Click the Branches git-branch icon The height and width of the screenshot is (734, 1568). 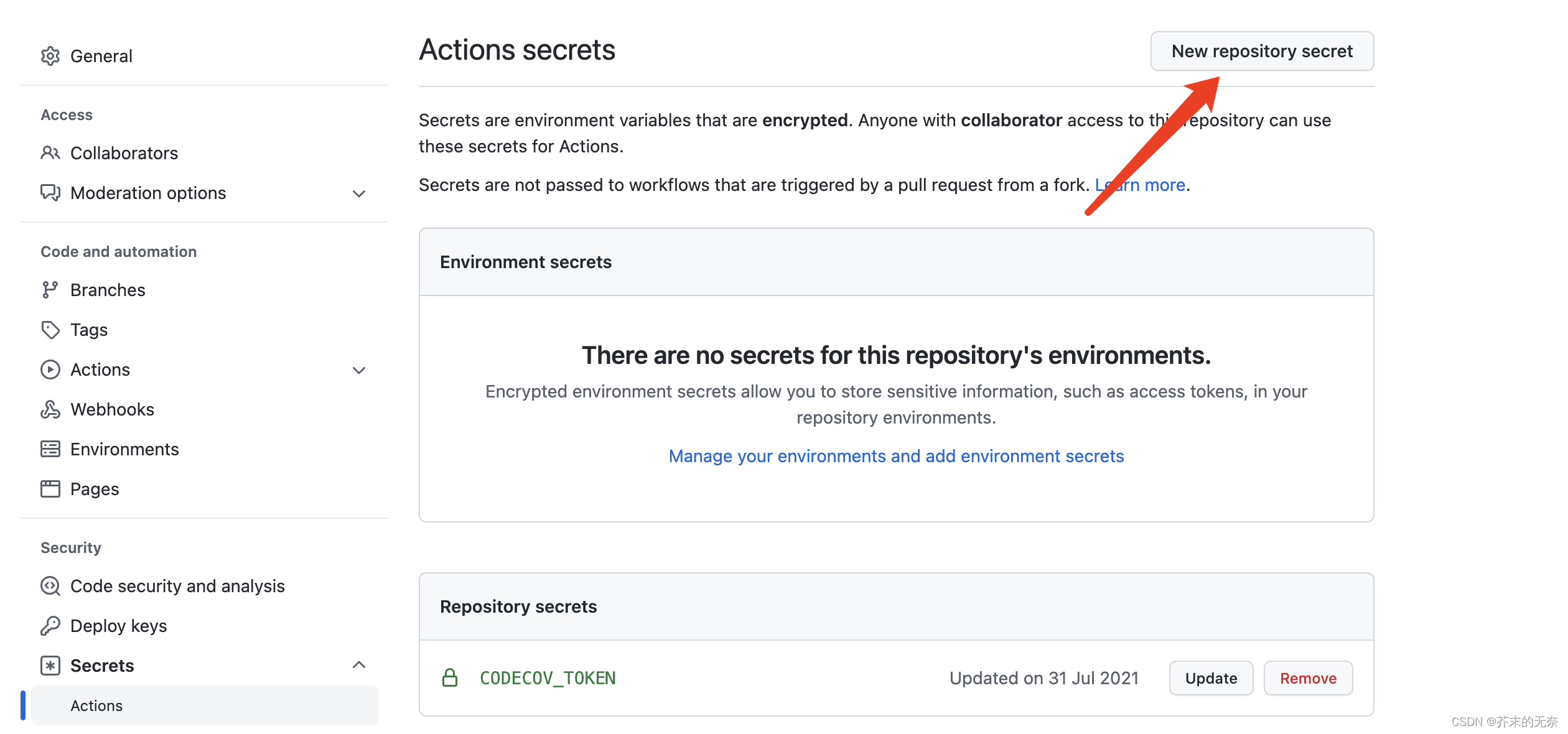[50, 290]
